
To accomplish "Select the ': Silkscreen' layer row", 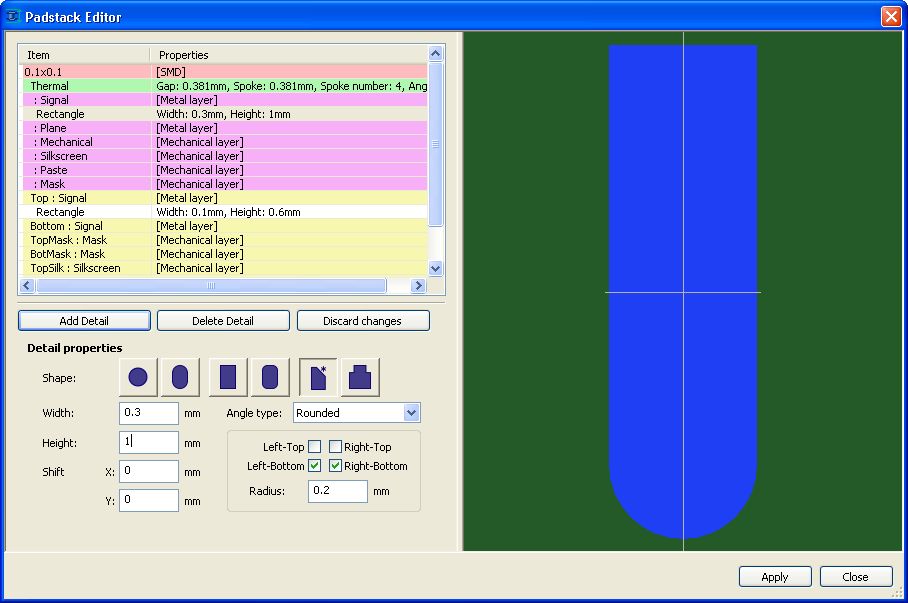I will pyautogui.click(x=225, y=156).
